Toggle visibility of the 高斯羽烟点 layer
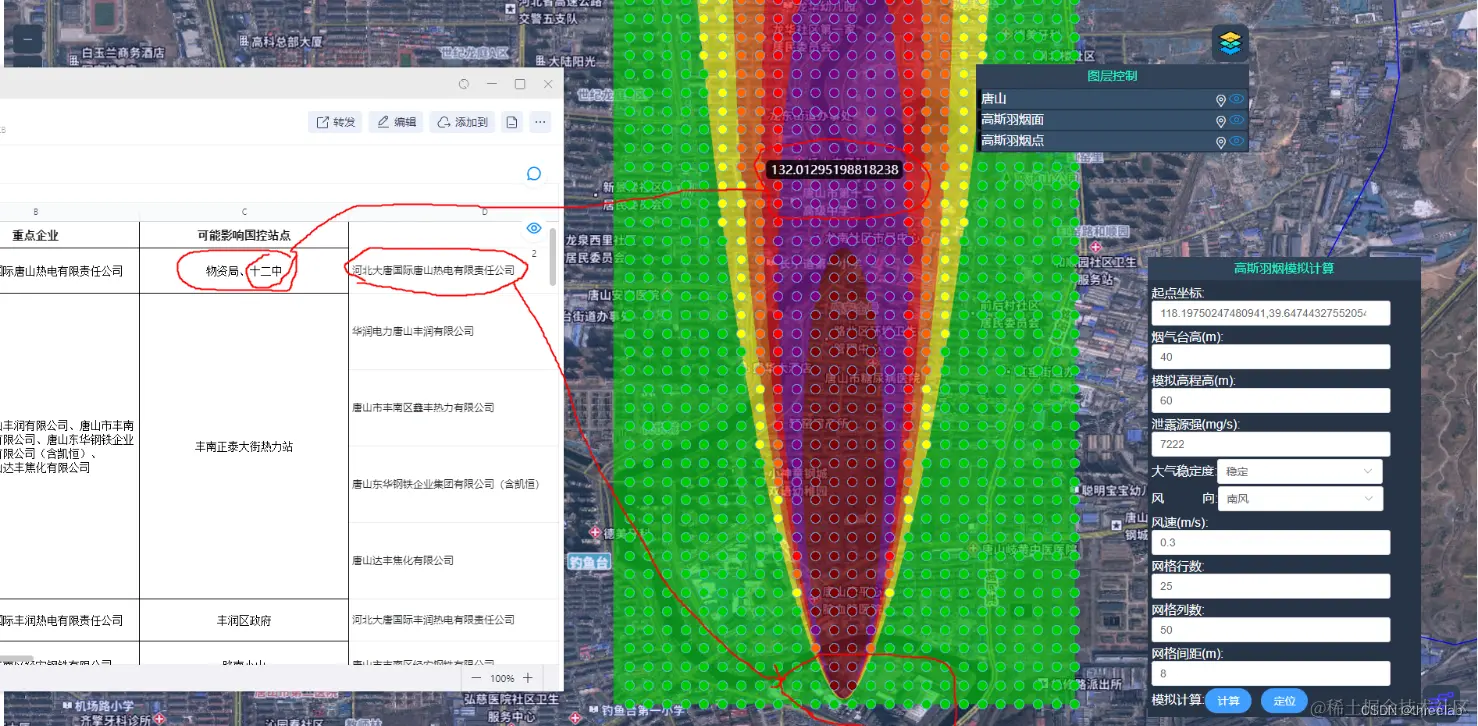The height and width of the screenshot is (726, 1478). 1237,141
